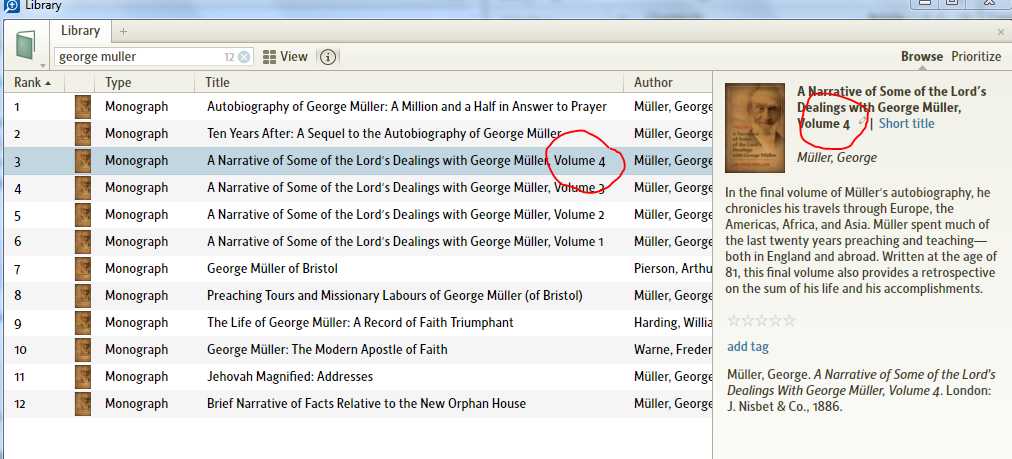This screenshot has width=1012, height=459.
Task: Select The Life of George Müller row
Action: click(x=359, y=322)
